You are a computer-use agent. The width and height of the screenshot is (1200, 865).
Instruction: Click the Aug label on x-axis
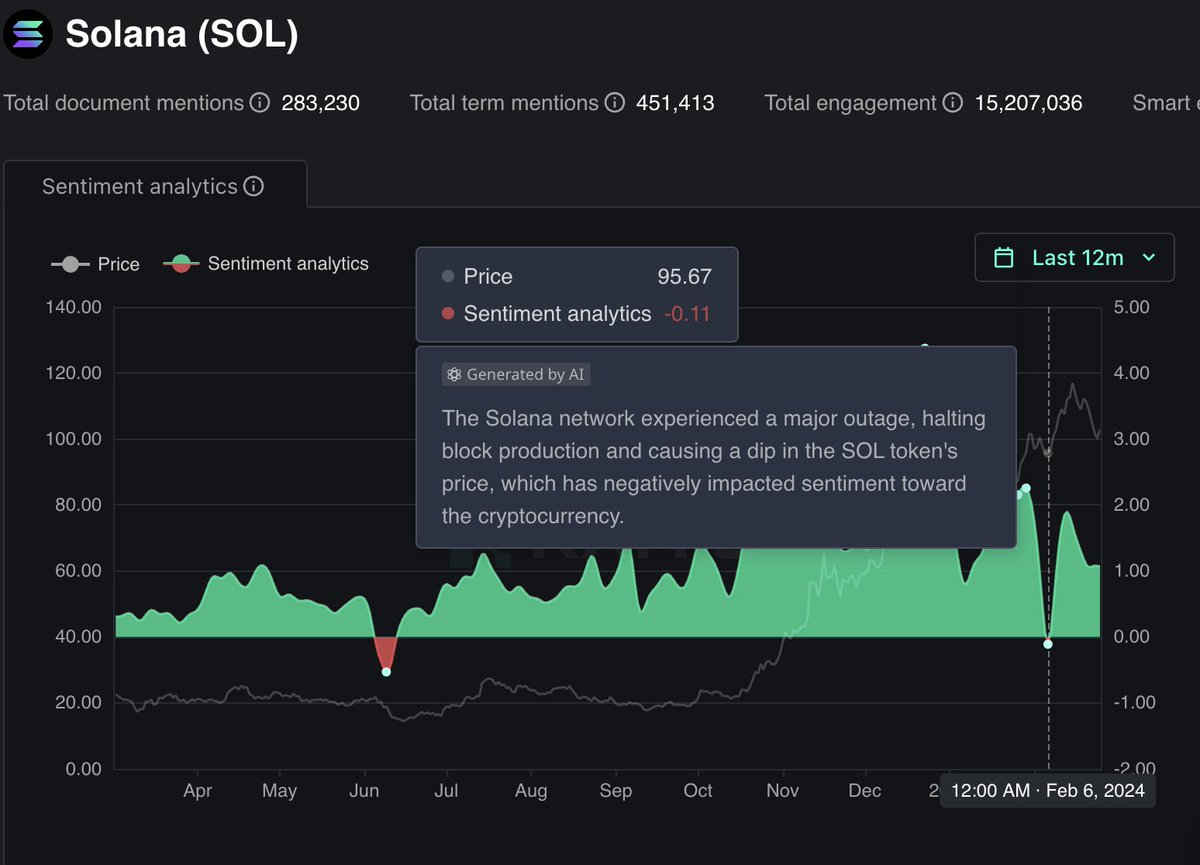[531, 791]
